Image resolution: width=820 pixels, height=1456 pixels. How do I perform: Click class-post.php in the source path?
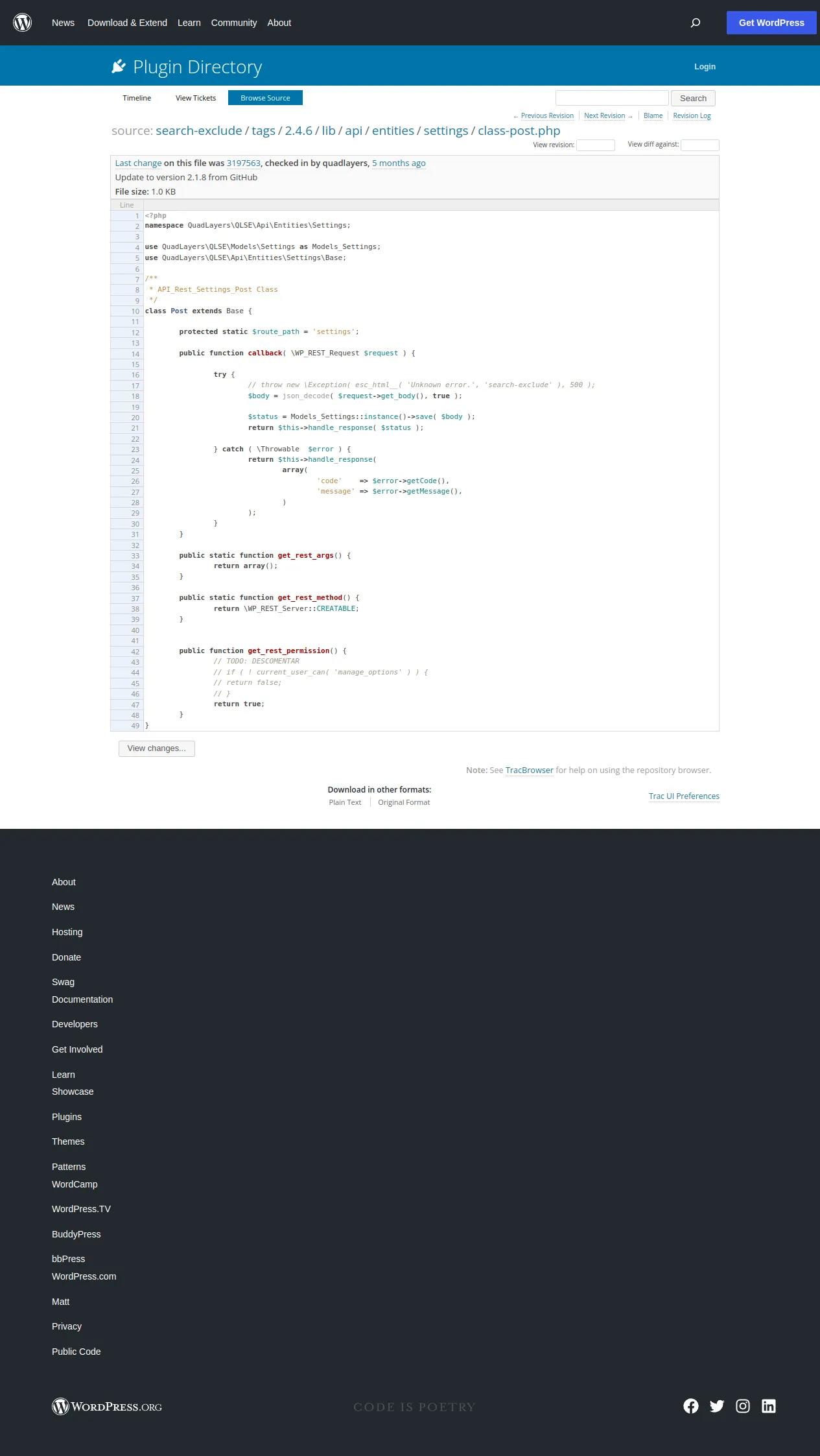(x=519, y=130)
